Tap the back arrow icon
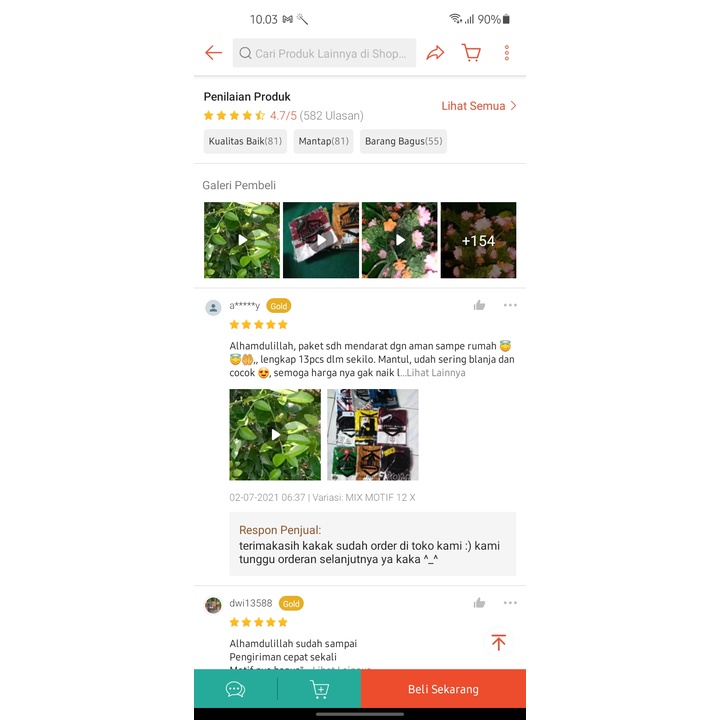 tap(214, 53)
